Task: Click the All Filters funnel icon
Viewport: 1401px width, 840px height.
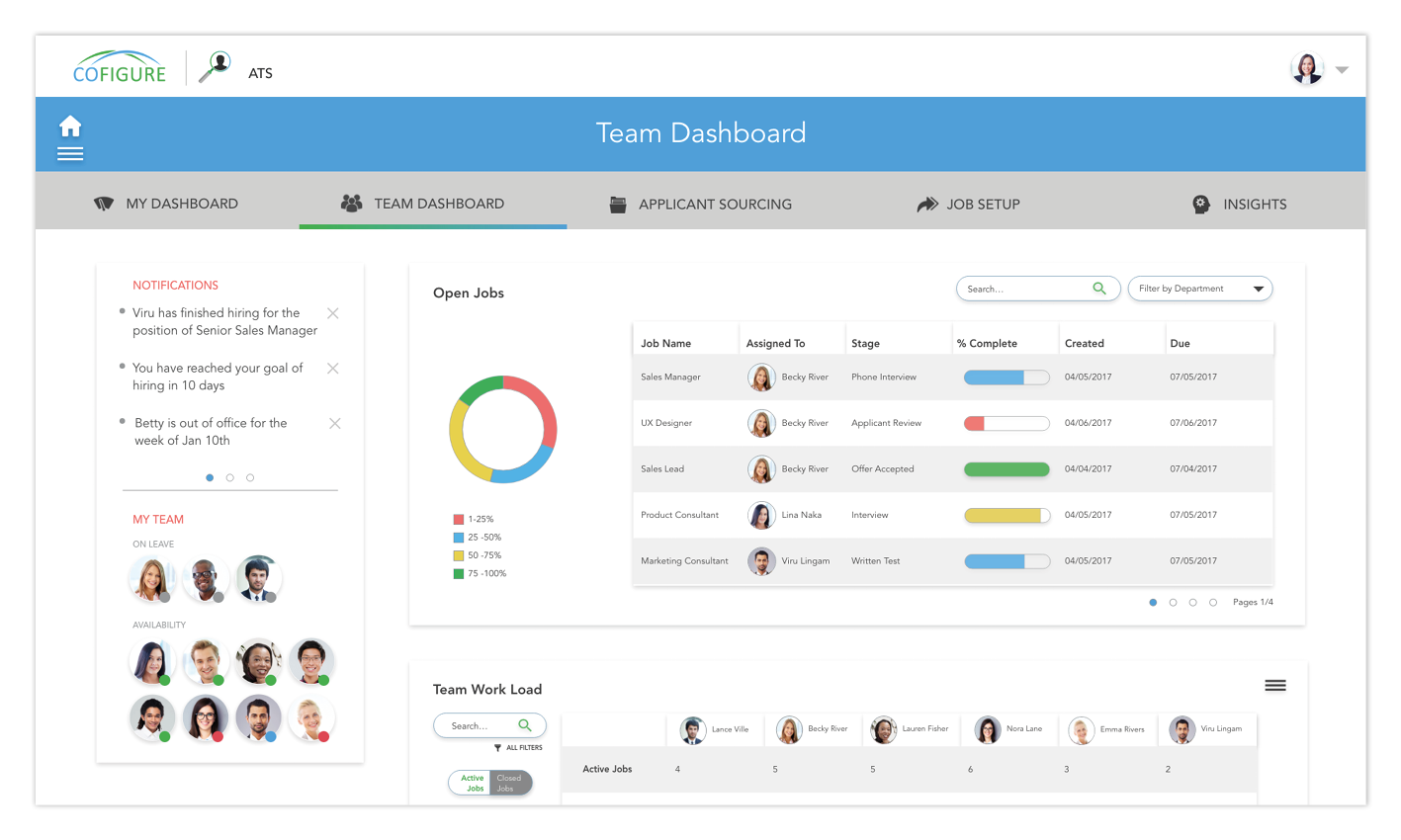Action: (497, 748)
